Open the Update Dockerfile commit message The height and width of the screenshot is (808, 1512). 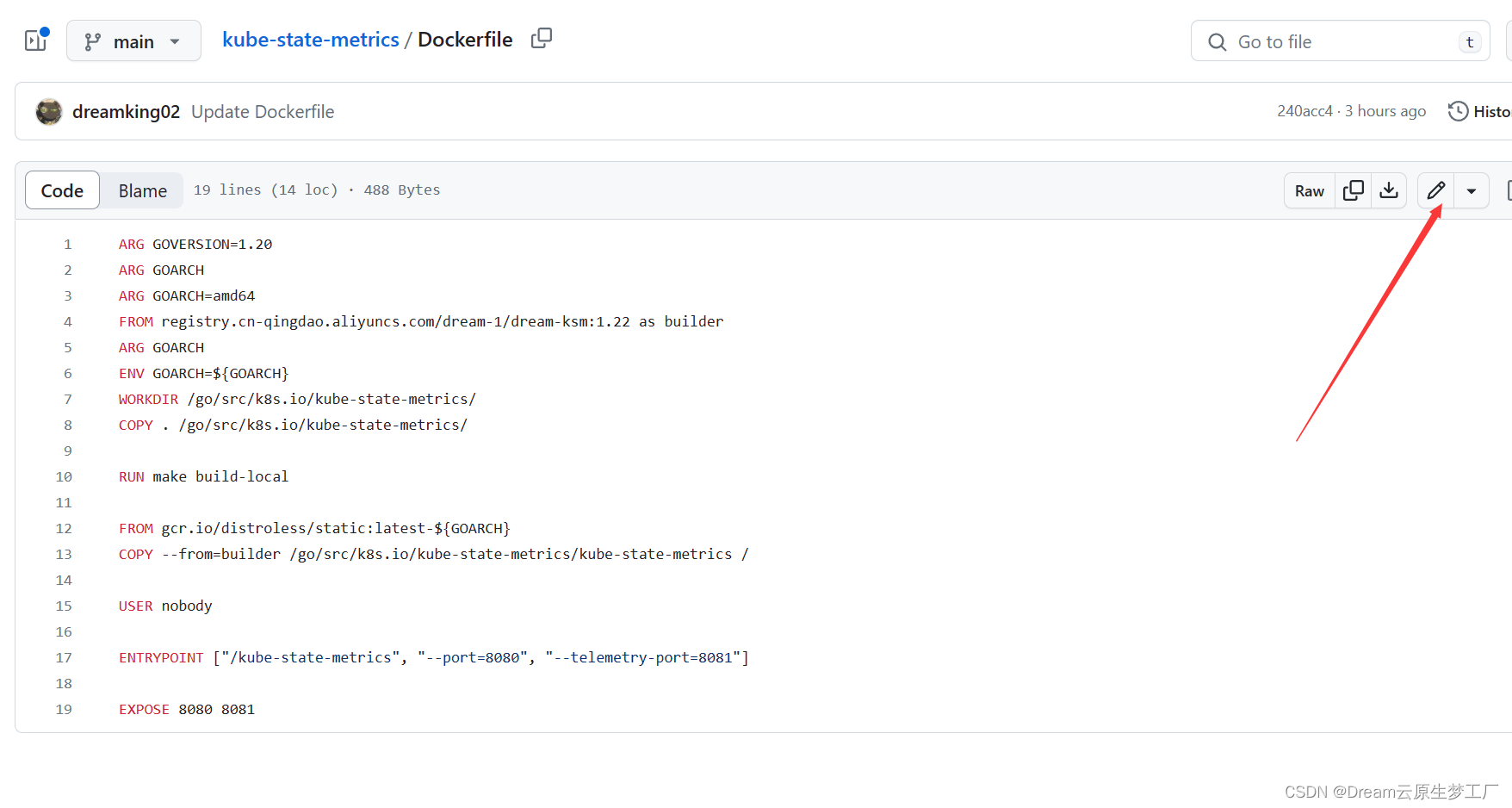point(263,112)
